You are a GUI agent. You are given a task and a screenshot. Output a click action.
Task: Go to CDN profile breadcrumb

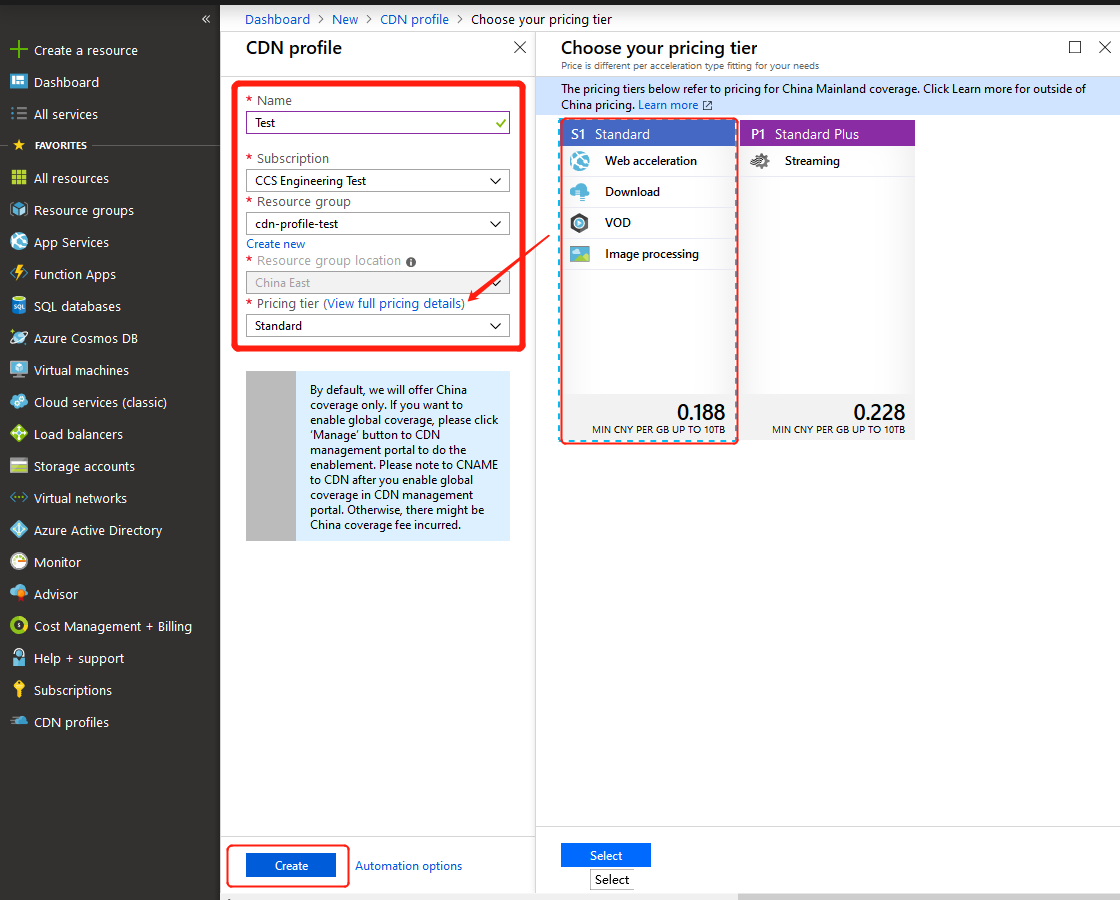point(414,19)
